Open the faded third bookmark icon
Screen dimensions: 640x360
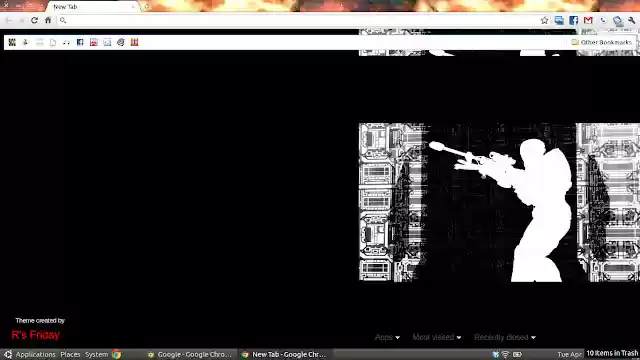39,42
